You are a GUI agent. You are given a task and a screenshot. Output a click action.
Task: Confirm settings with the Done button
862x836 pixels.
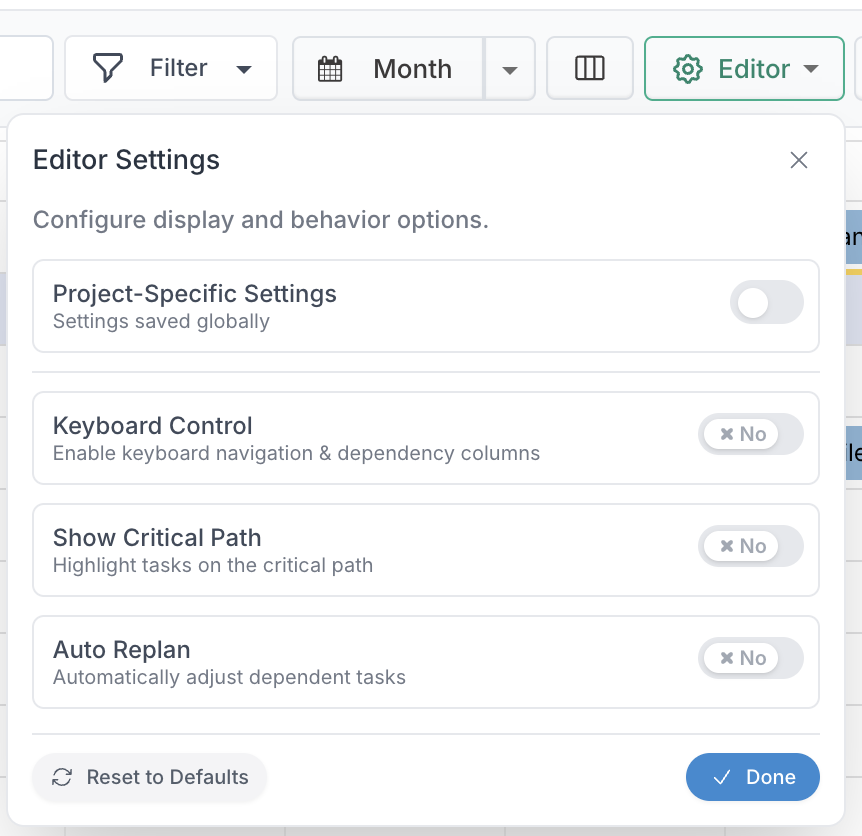pos(752,778)
